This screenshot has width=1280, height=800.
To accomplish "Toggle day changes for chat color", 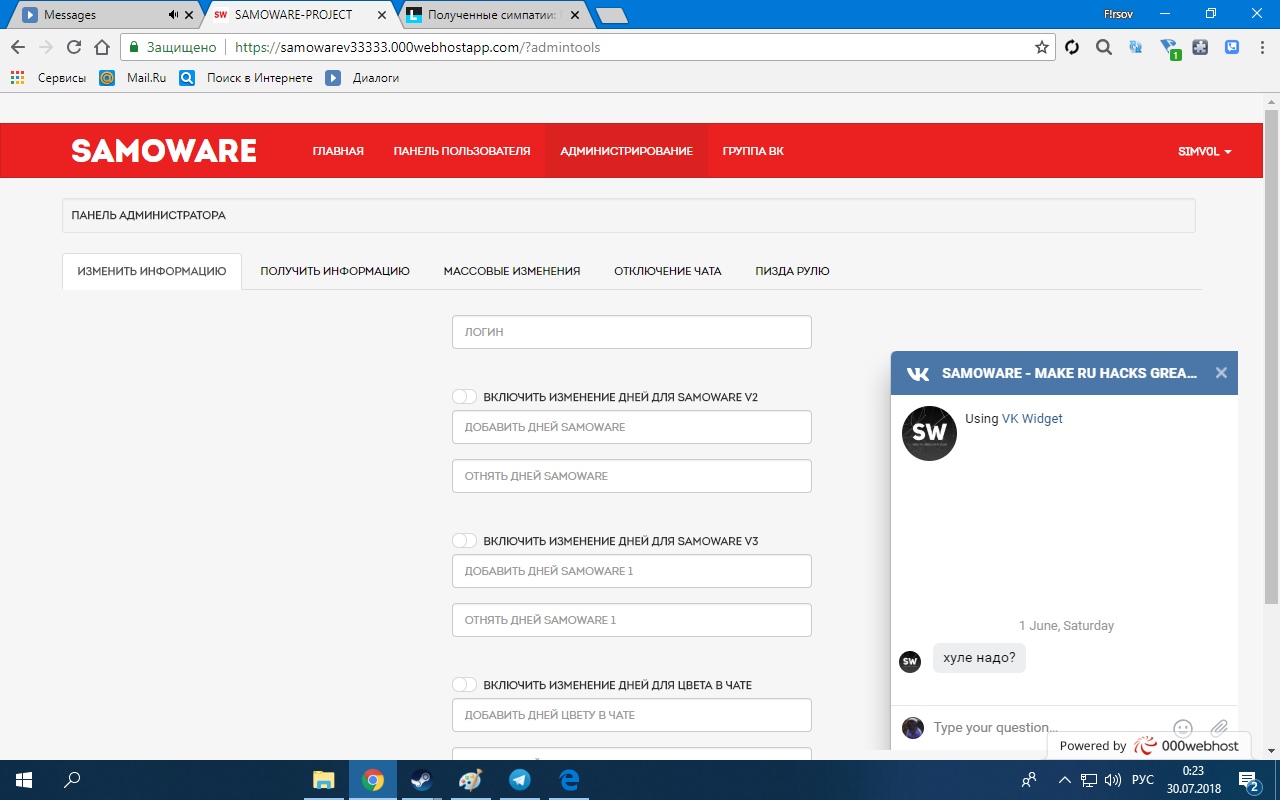I will (464, 685).
